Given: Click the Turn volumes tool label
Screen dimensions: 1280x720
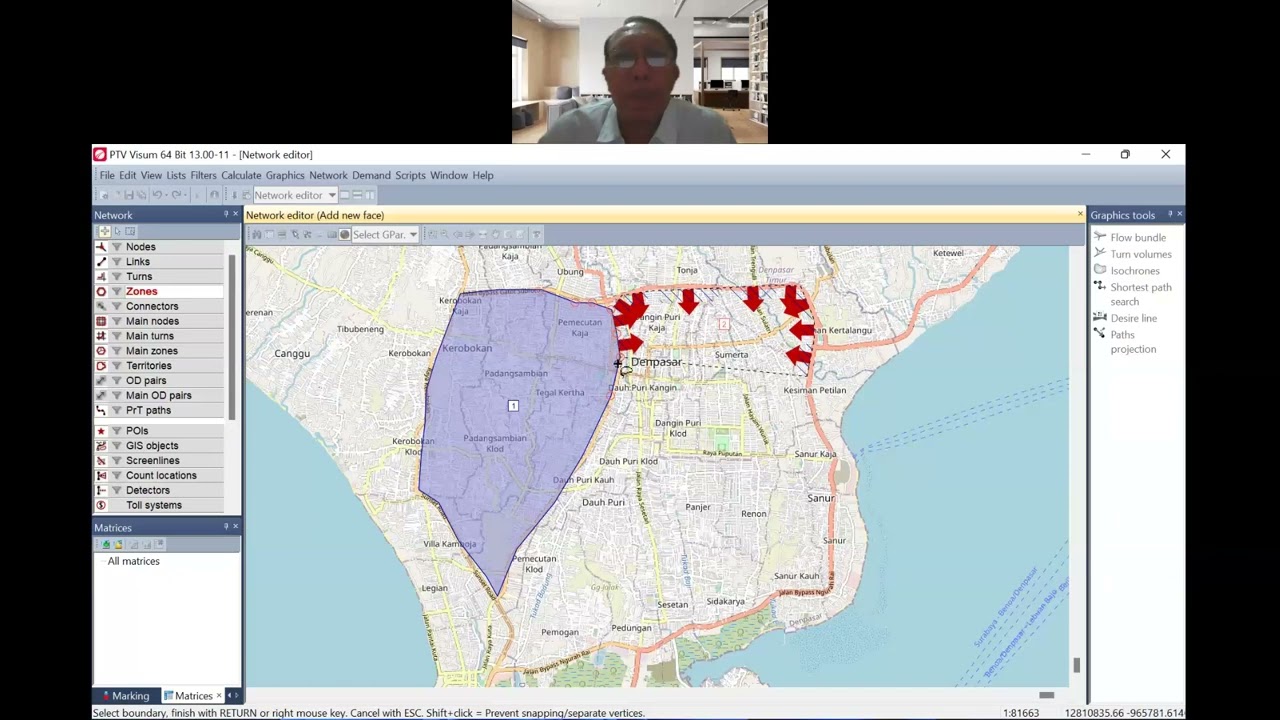Looking at the screenshot, I should pyautogui.click(x=1140, y=254).
